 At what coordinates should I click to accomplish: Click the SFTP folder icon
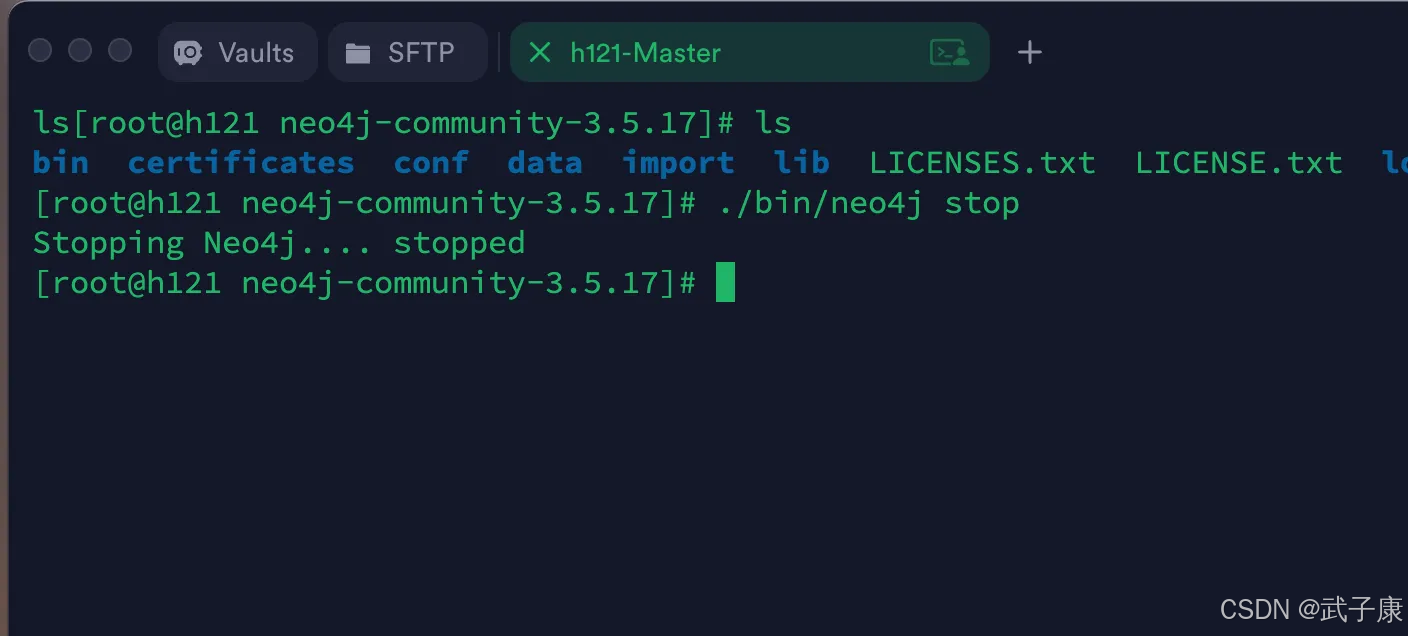point(358,53)
